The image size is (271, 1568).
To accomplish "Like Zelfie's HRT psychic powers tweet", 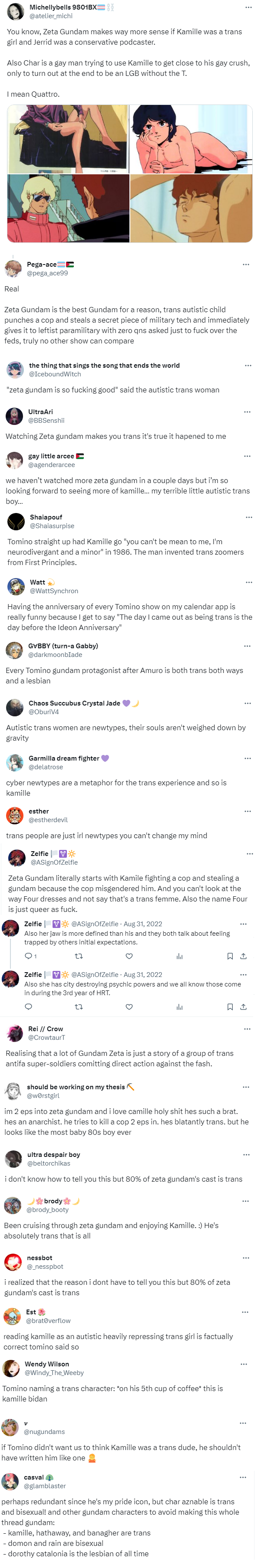I will coord(129,1006).
